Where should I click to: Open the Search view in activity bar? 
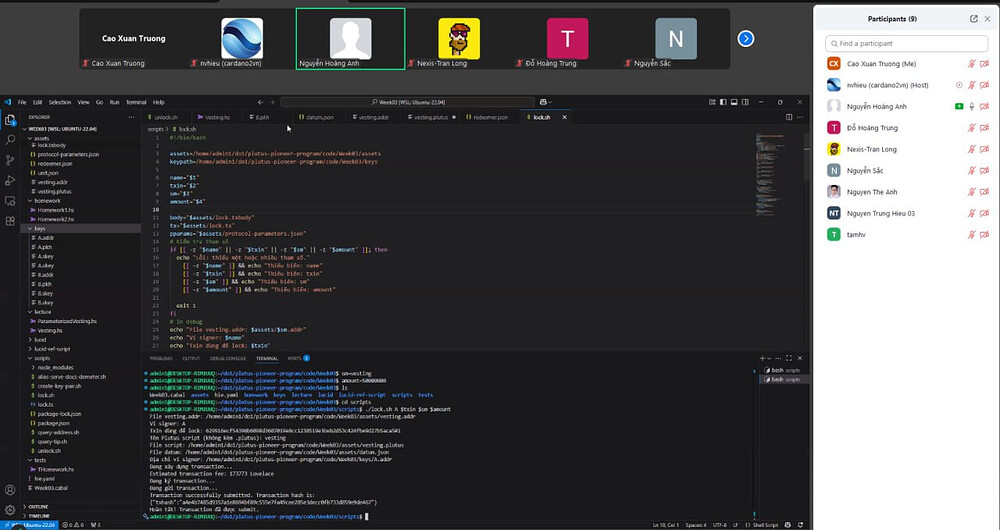click(10, 140)
